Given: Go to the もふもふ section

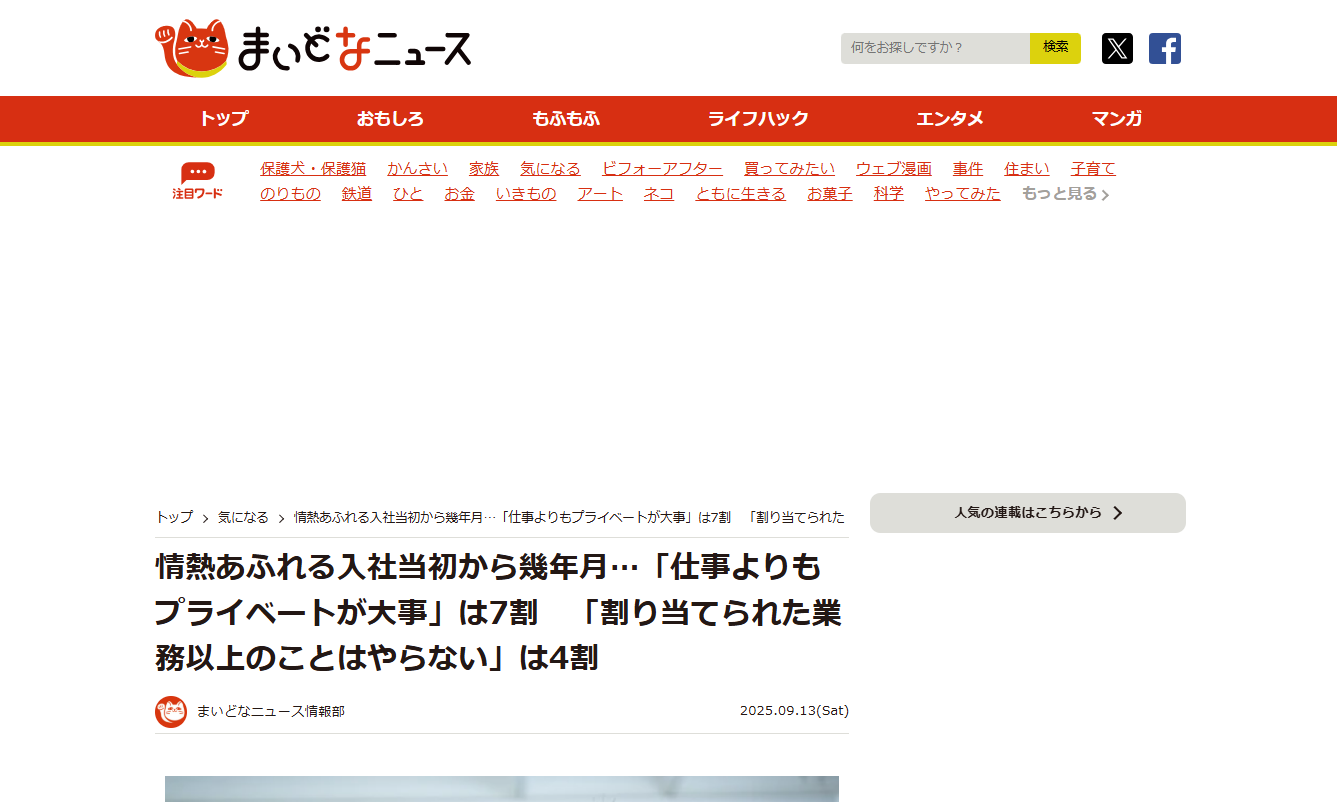Looking at the screenshot, I should coord(566,119).
